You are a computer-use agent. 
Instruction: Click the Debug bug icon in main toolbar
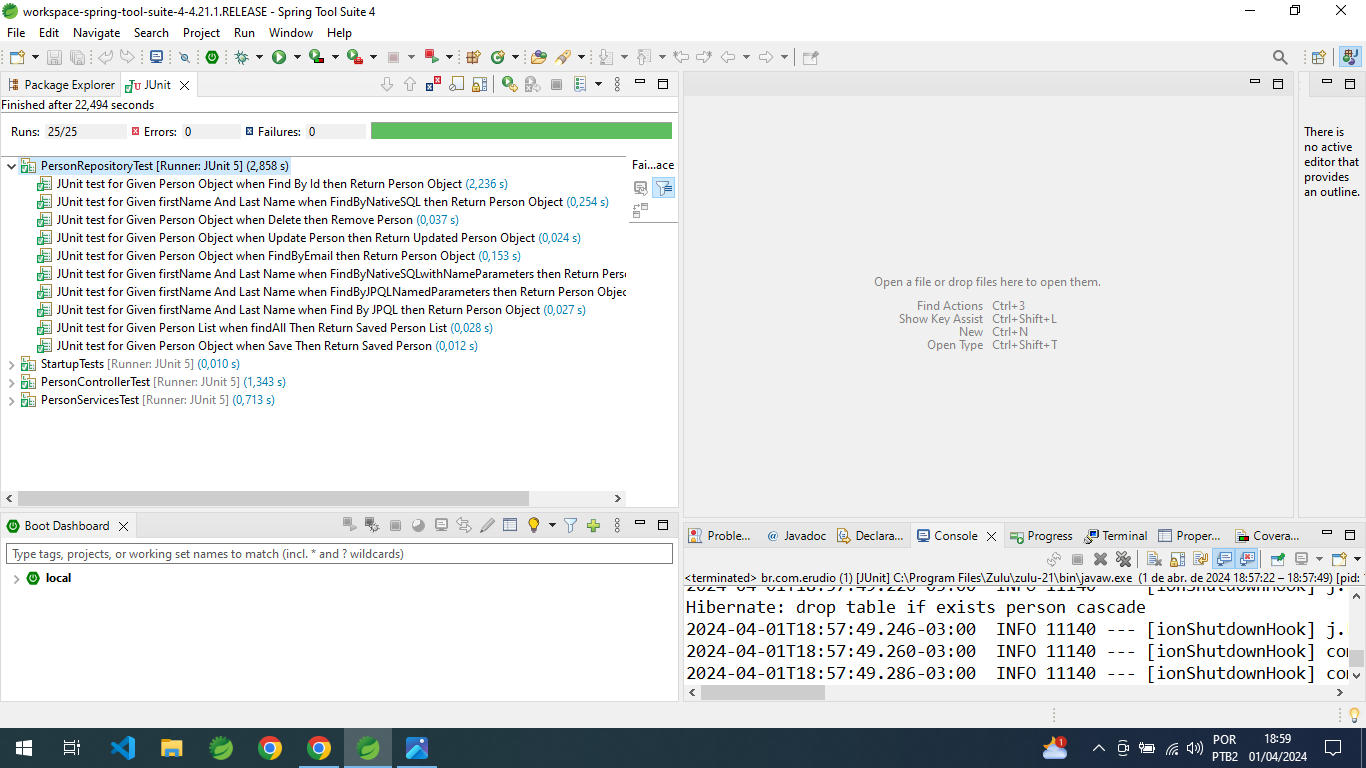(241, 57)
